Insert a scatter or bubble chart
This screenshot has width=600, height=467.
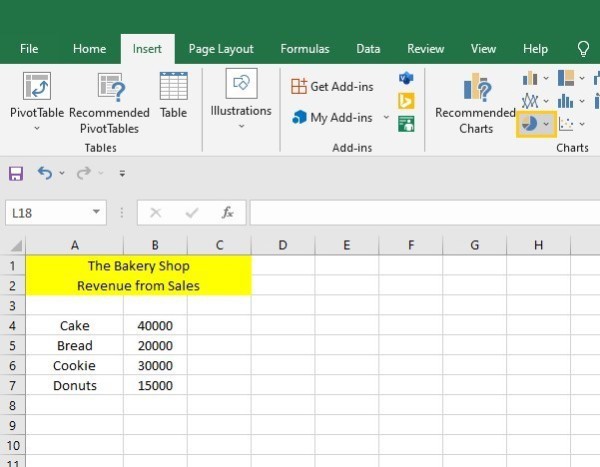pyautogui.click(x=566, y=124)
